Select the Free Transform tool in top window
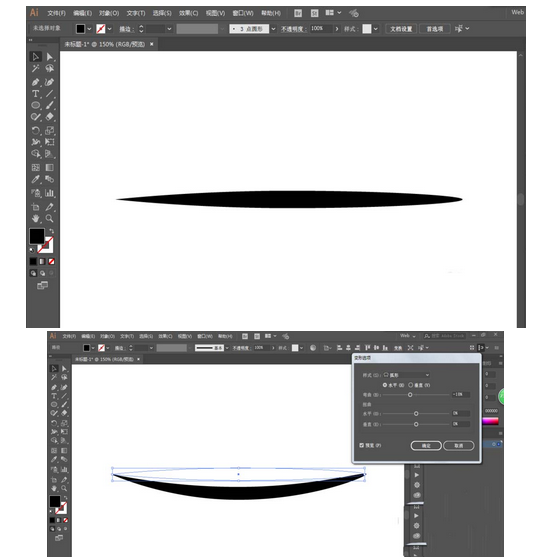 (49, 142)
